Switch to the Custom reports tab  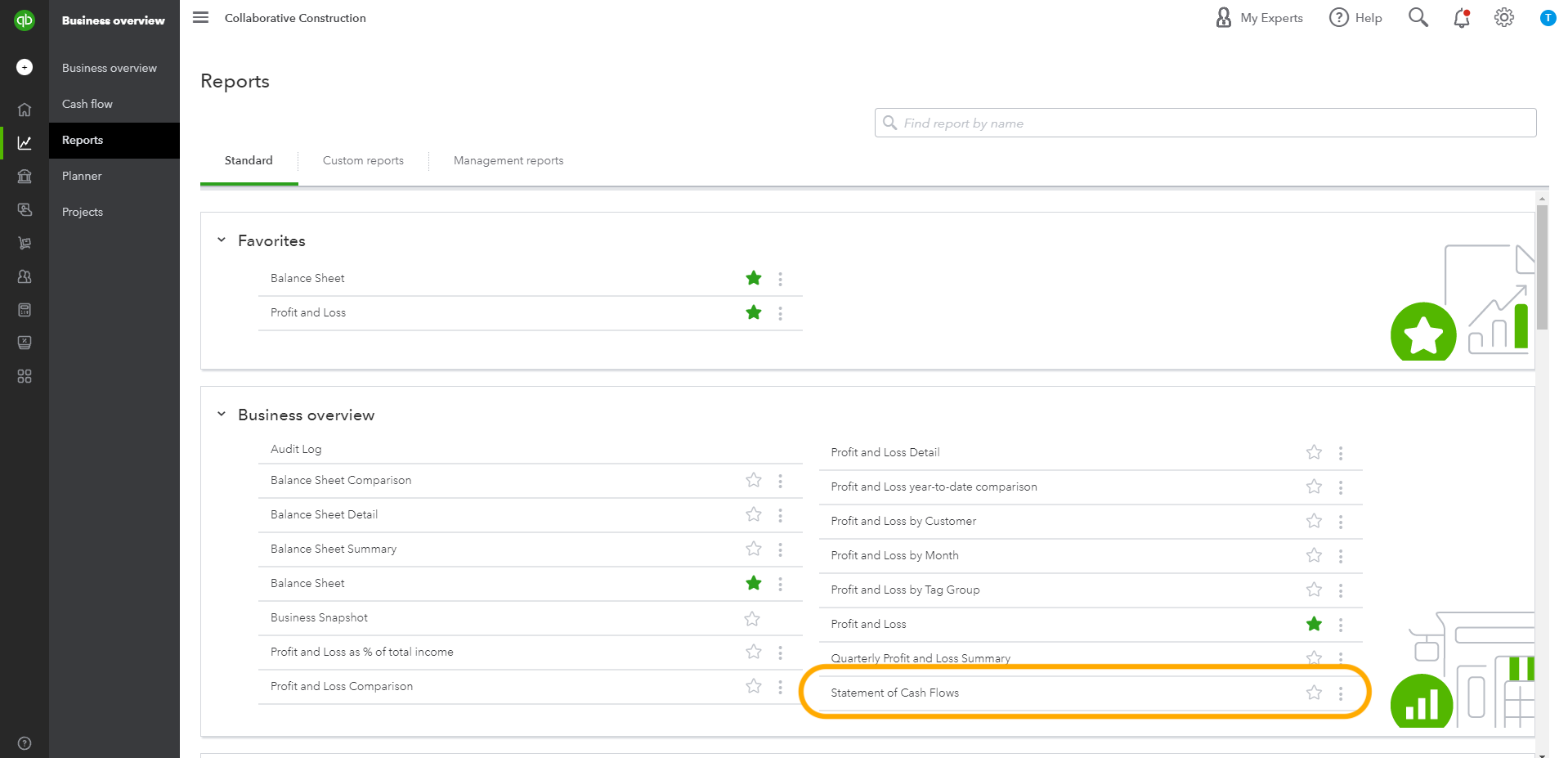click(x=363, y=160)
